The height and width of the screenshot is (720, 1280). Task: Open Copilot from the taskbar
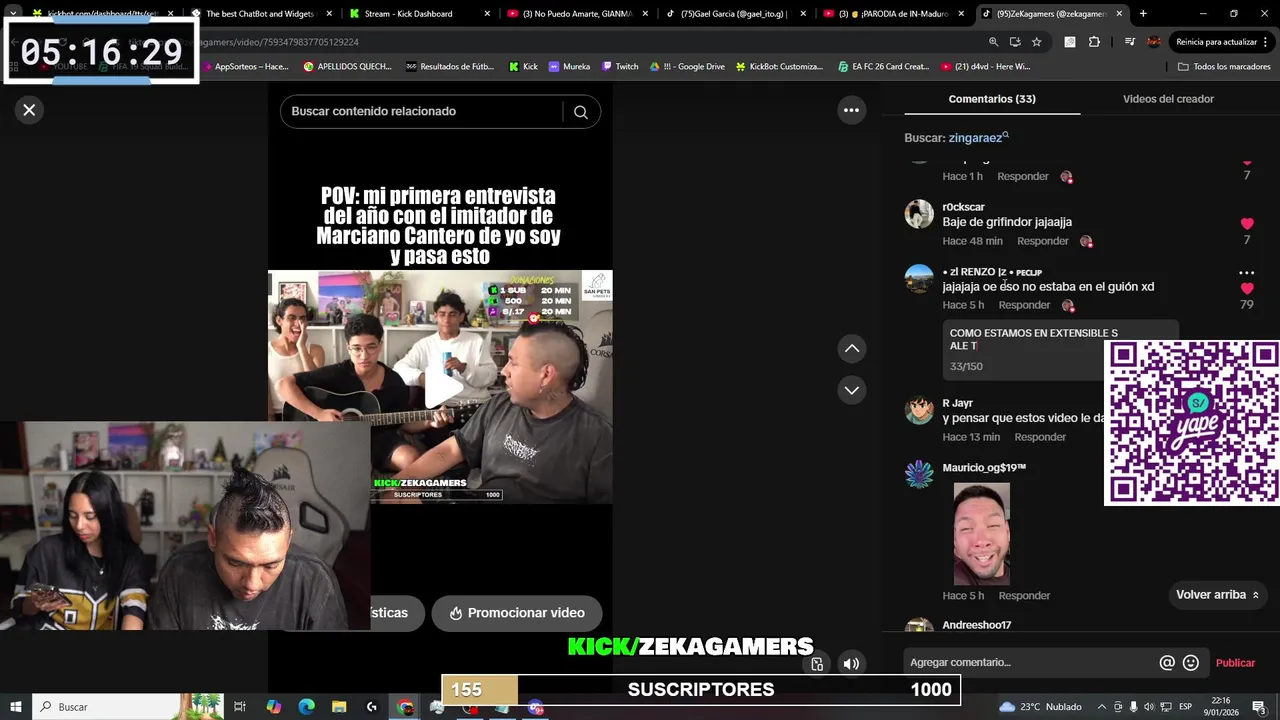click(273, 707)
